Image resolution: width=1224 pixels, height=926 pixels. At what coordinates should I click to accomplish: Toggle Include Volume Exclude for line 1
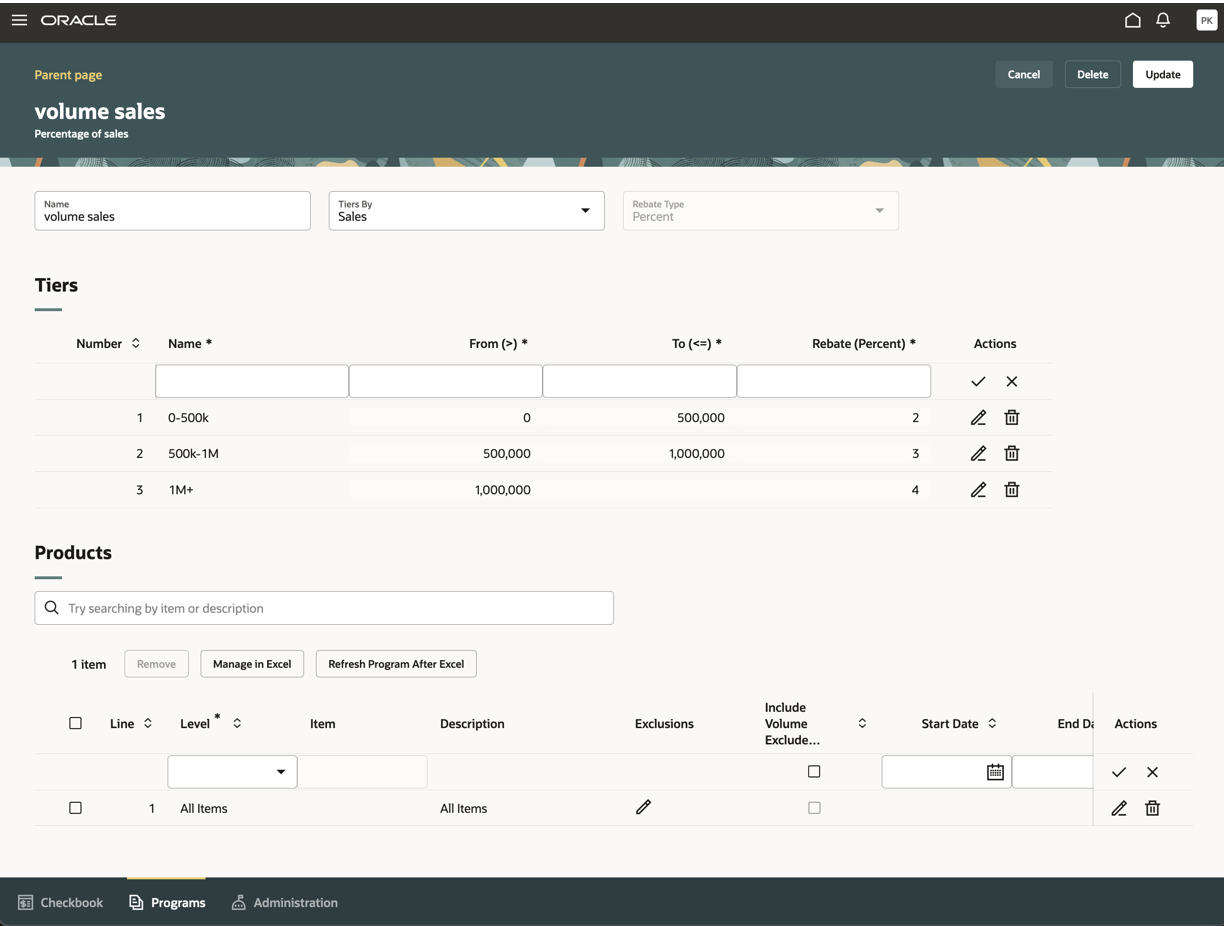click(x=814, y=807)
